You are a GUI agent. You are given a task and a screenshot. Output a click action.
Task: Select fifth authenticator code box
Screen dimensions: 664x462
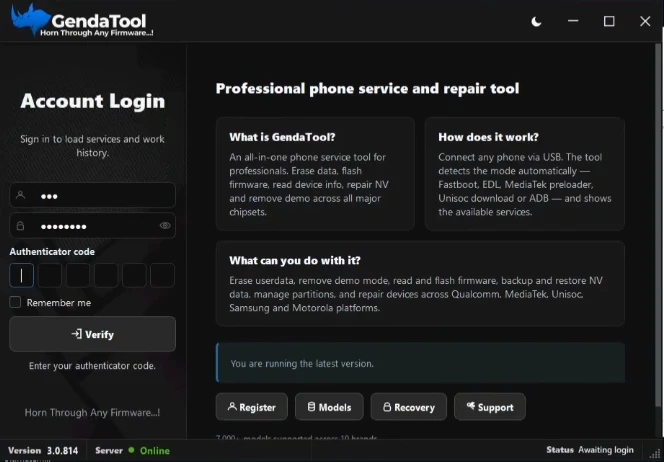(x=134, y=275)
